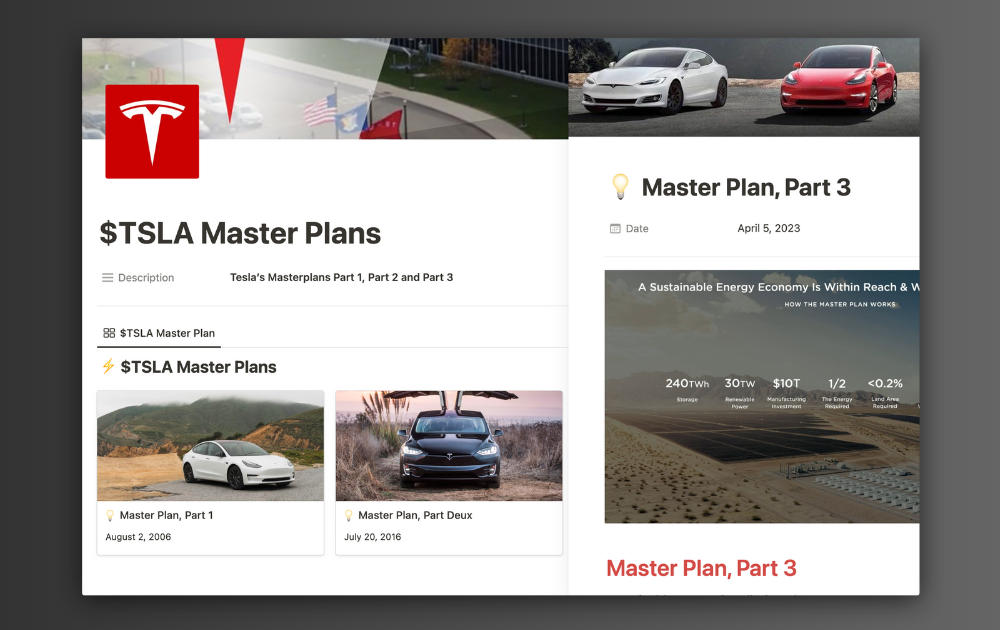Screen dimensions: 1000x630
Task: Click the <0.2% Land Area Required figure
Action: pyautogui.click(x=885, y=392)
